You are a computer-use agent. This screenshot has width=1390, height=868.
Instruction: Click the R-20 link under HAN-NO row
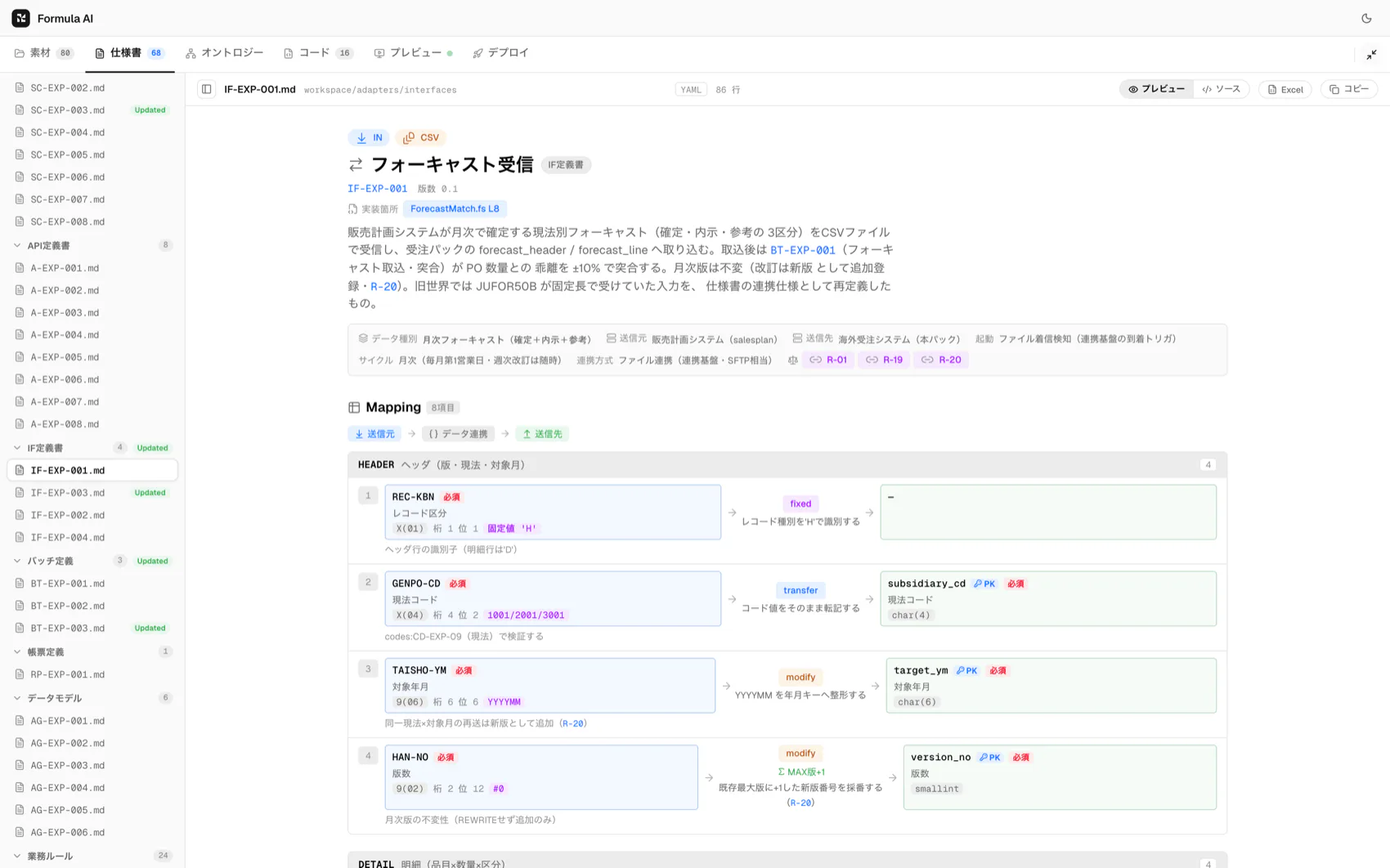[800, 803]
